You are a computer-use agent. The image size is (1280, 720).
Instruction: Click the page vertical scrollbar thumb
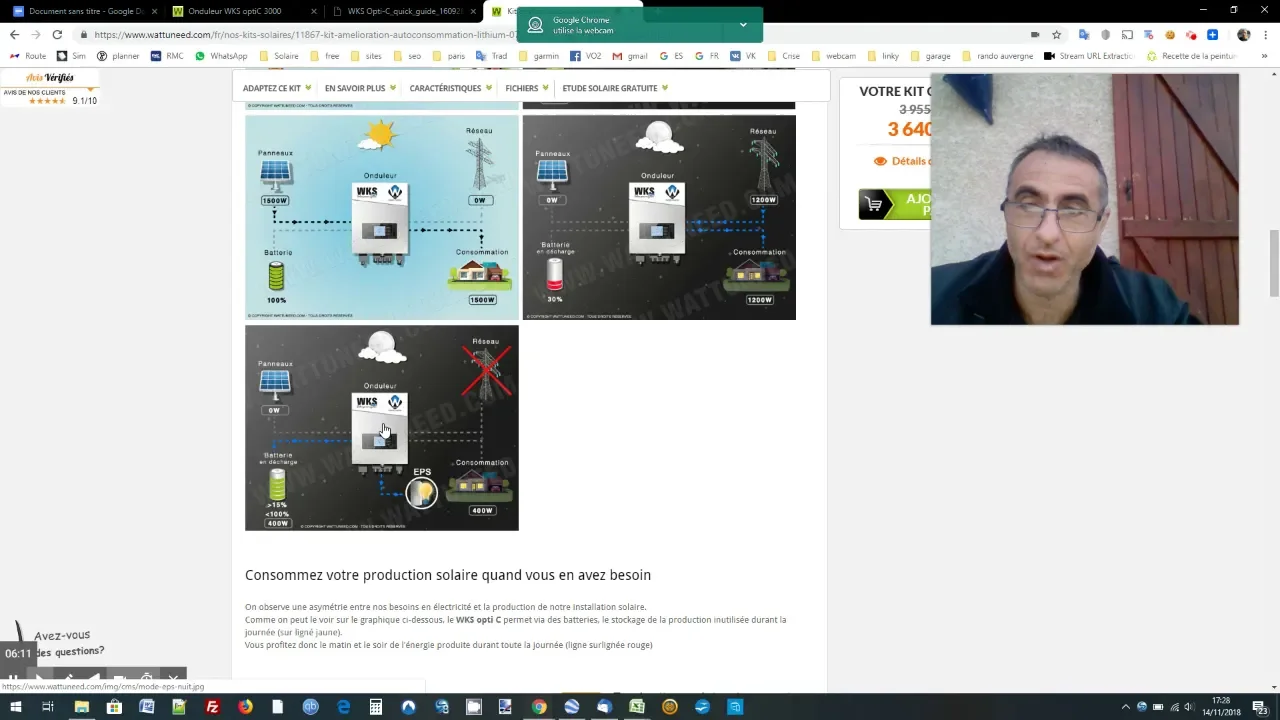pyautogui.click(x=1274, y=263)
